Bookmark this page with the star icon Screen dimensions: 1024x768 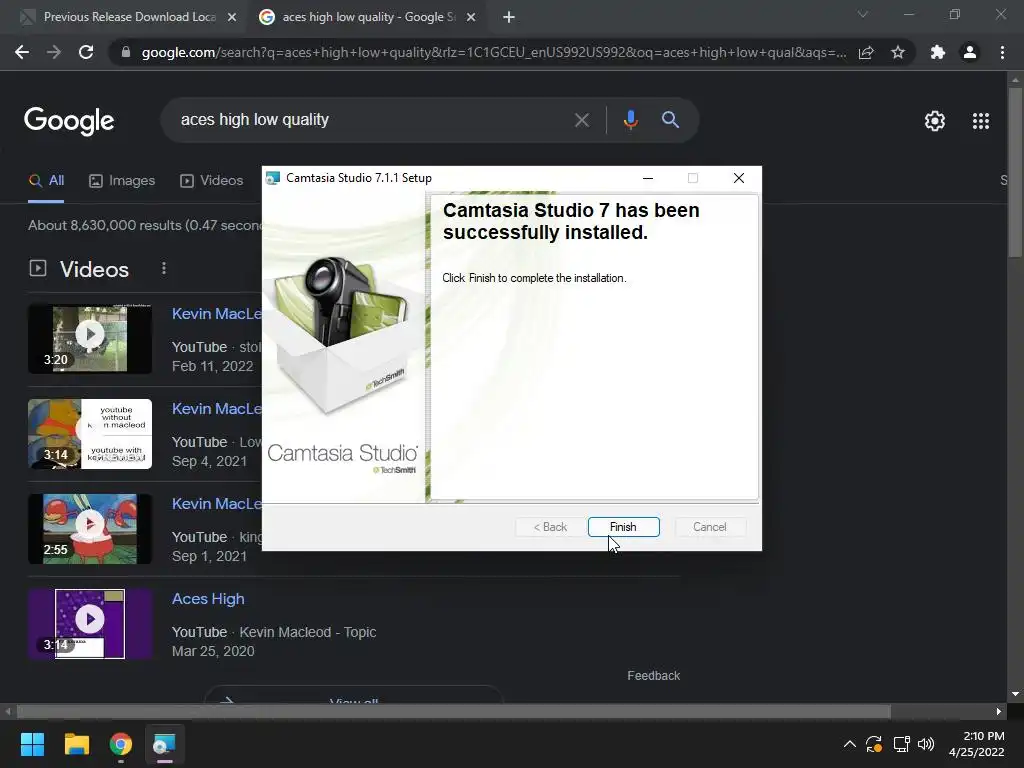click(898, 52)
